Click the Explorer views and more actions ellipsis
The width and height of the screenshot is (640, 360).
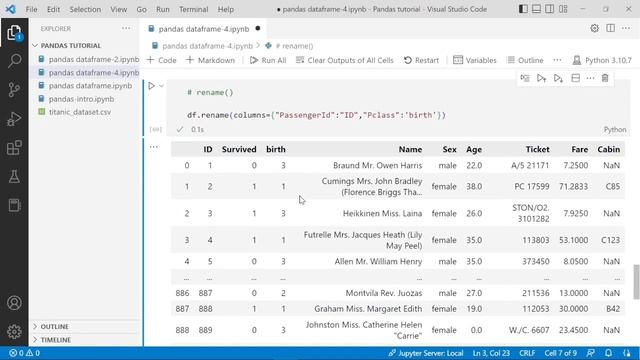point(126,29)
